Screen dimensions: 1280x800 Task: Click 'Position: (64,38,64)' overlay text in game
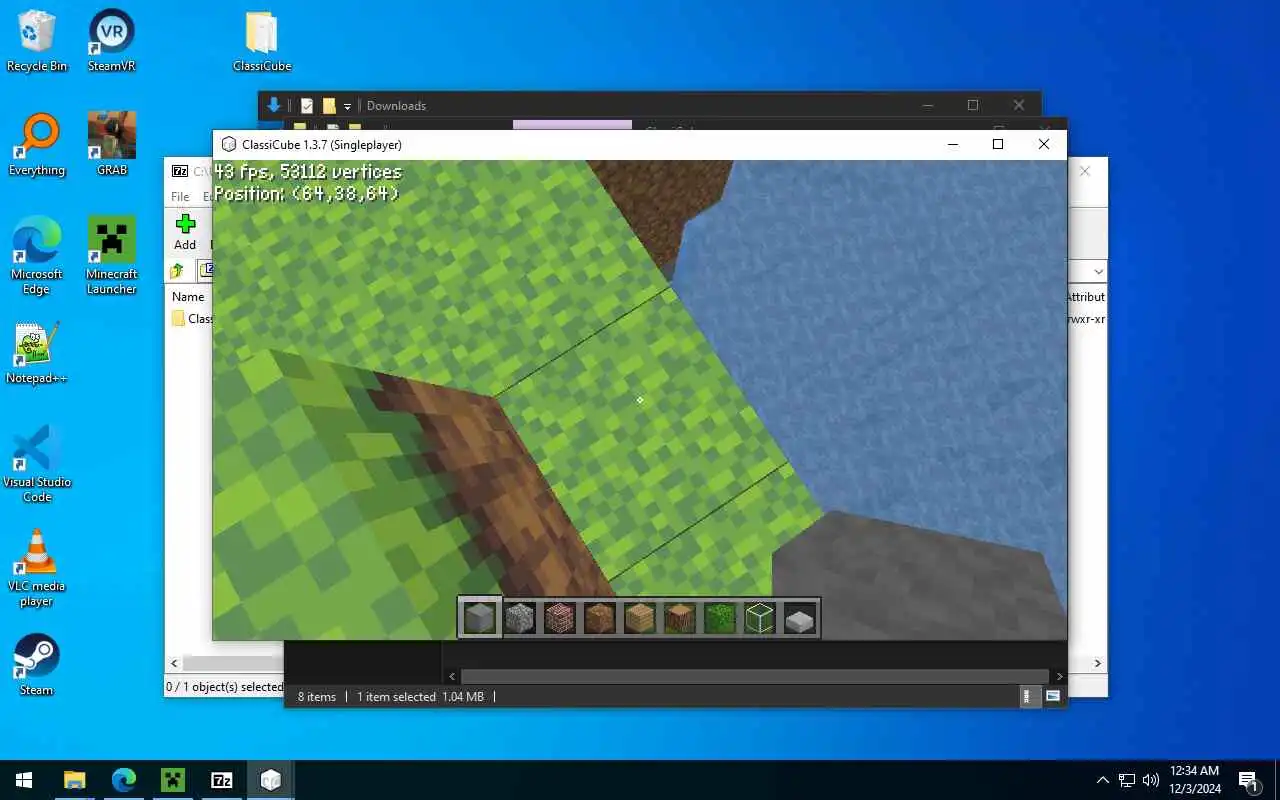(306, 194)
